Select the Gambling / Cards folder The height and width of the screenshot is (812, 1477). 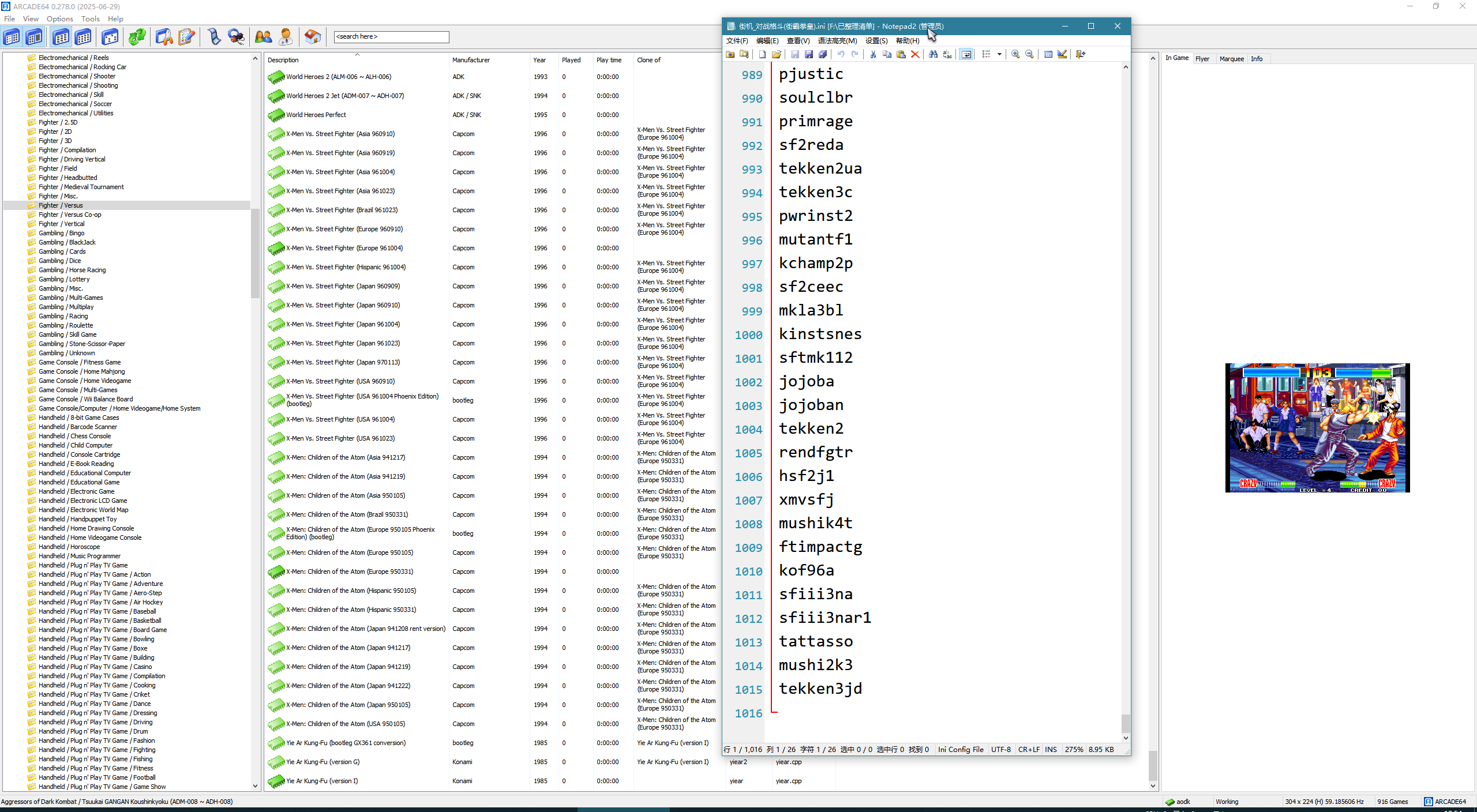coord(62,251)
